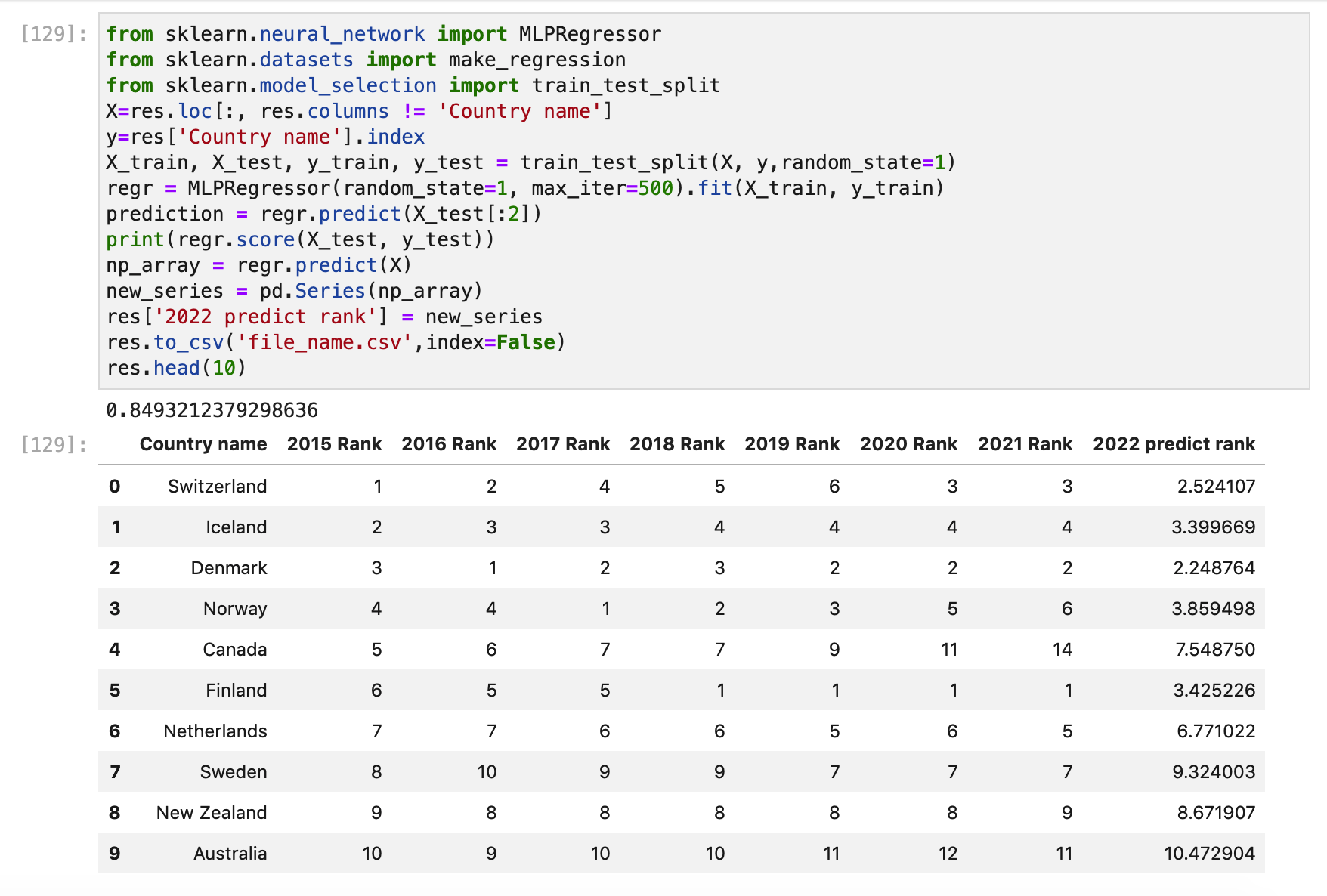Click predicted value 6.771022 for Netherlands
Image resolution: width=1327 pixels, height=896 pixels.
click(x=1216, y=731)
